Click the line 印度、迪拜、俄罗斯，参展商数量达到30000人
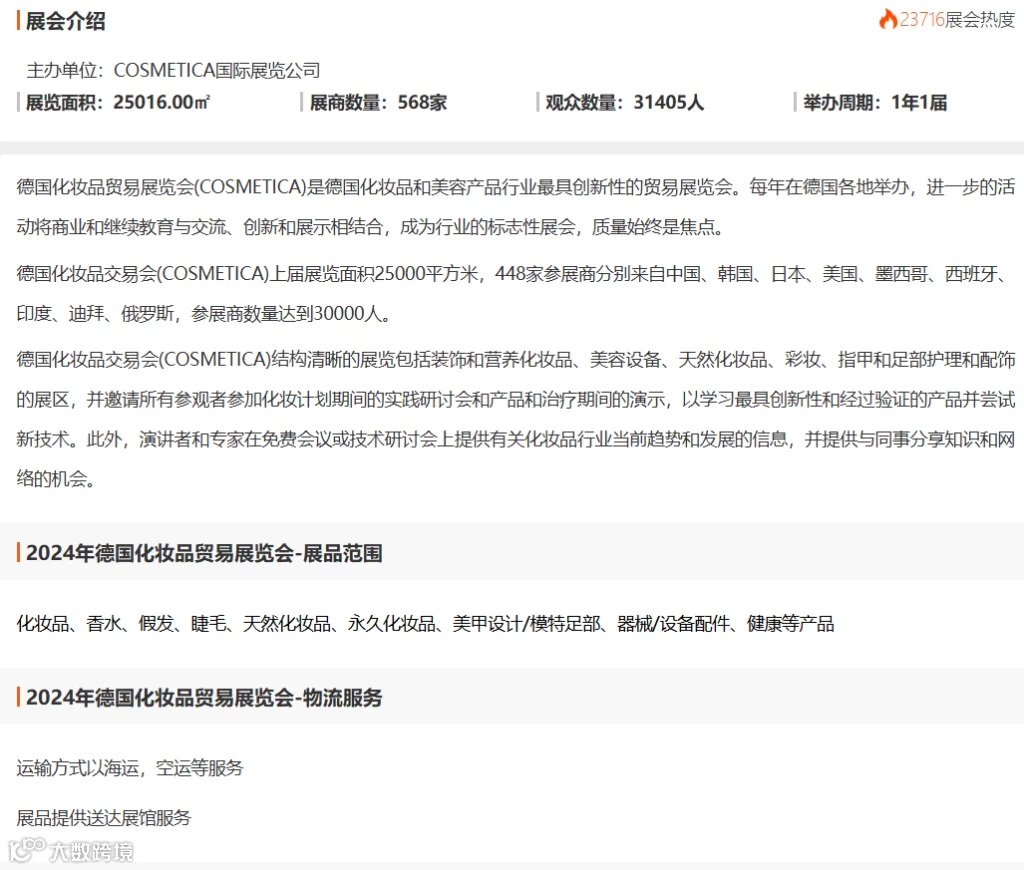This screenshot has height=870, width=1024. coord(204,314)
